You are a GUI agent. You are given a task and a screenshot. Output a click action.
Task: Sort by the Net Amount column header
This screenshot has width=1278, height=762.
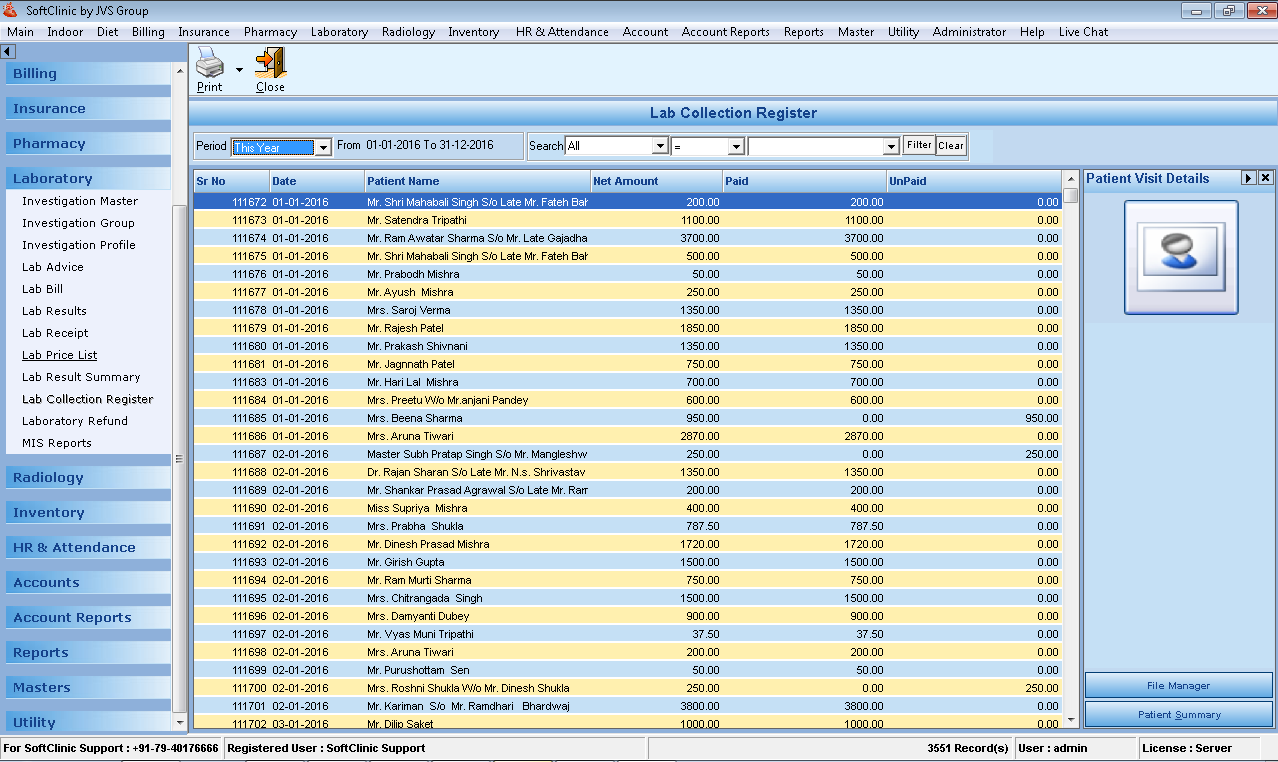[656, 181]
